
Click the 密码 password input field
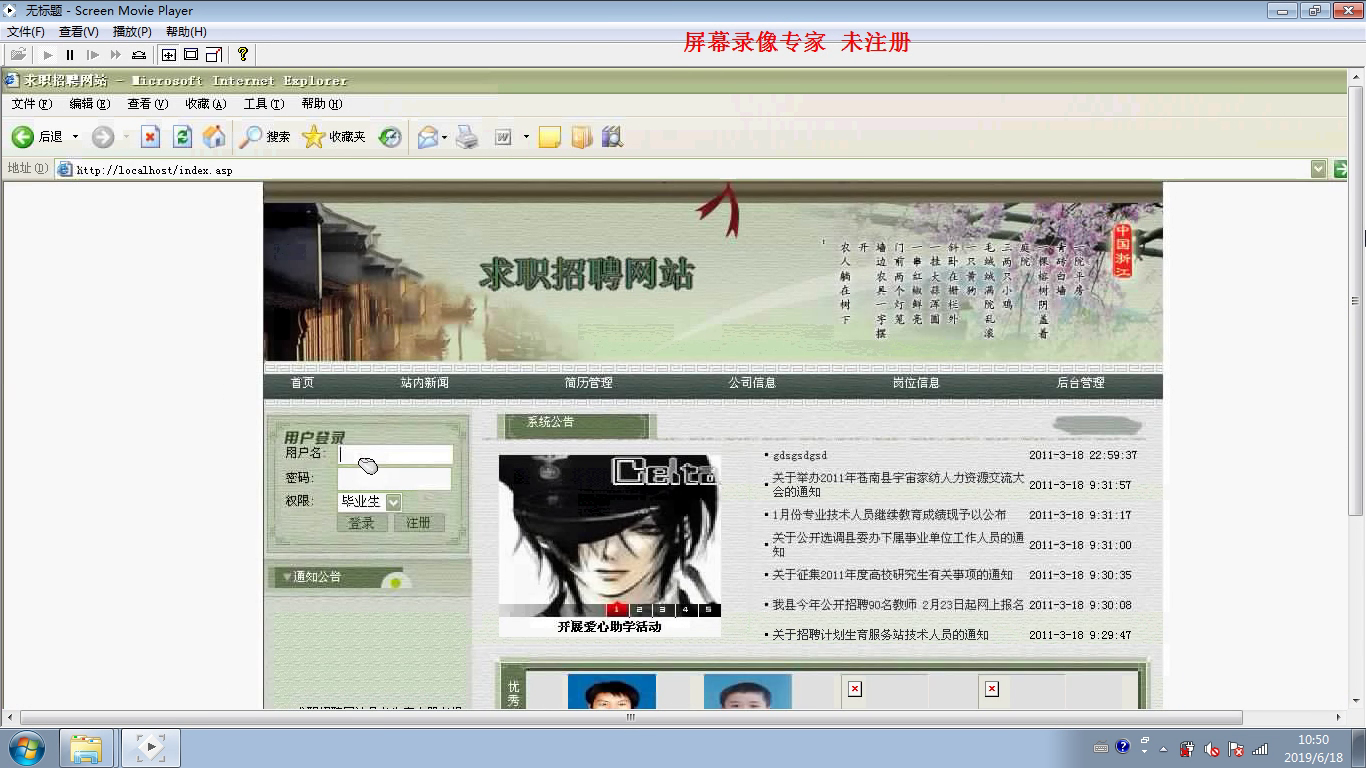pos(394,478)
